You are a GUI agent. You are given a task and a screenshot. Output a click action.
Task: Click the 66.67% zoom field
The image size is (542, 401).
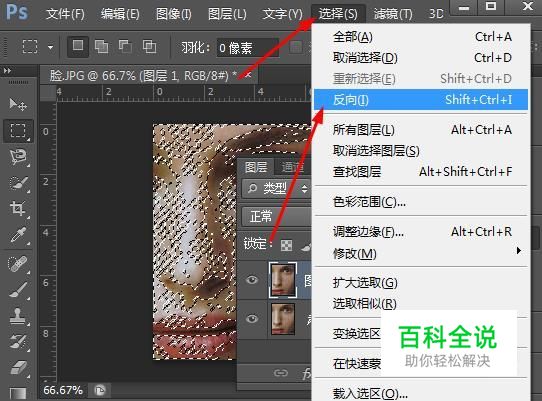tap(63, 391)
